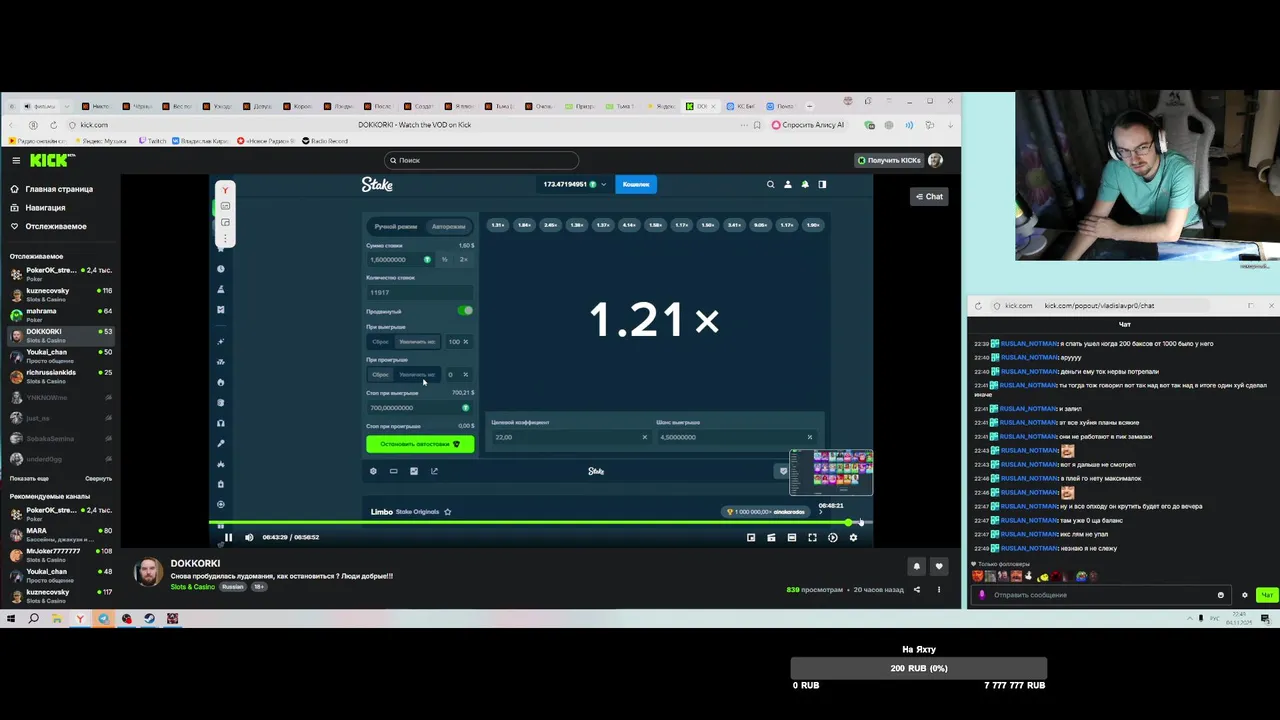The height and width of the screenshot is (720, 1280).
Task: Open Stake user account icon
Action: pyautogui.click(x=787, y=184)
